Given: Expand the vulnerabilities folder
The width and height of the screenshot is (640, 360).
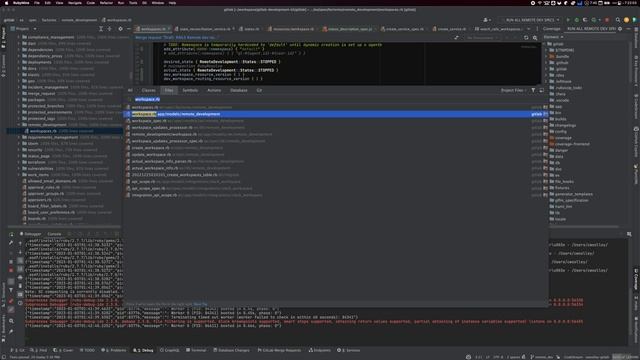Looking at the screenshot, I should tap(19, 169).
